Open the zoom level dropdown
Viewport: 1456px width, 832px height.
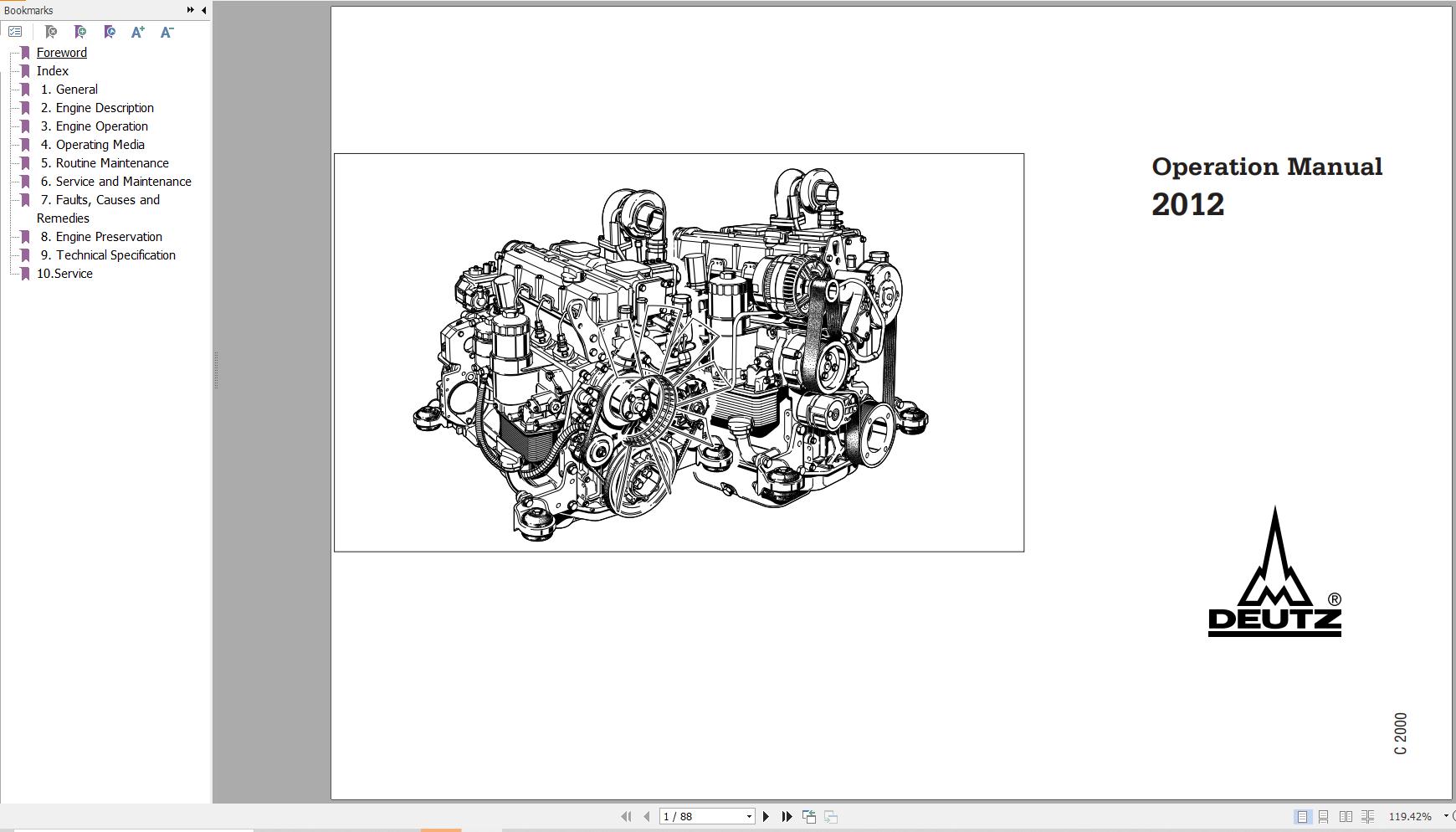click(1443, 816)
